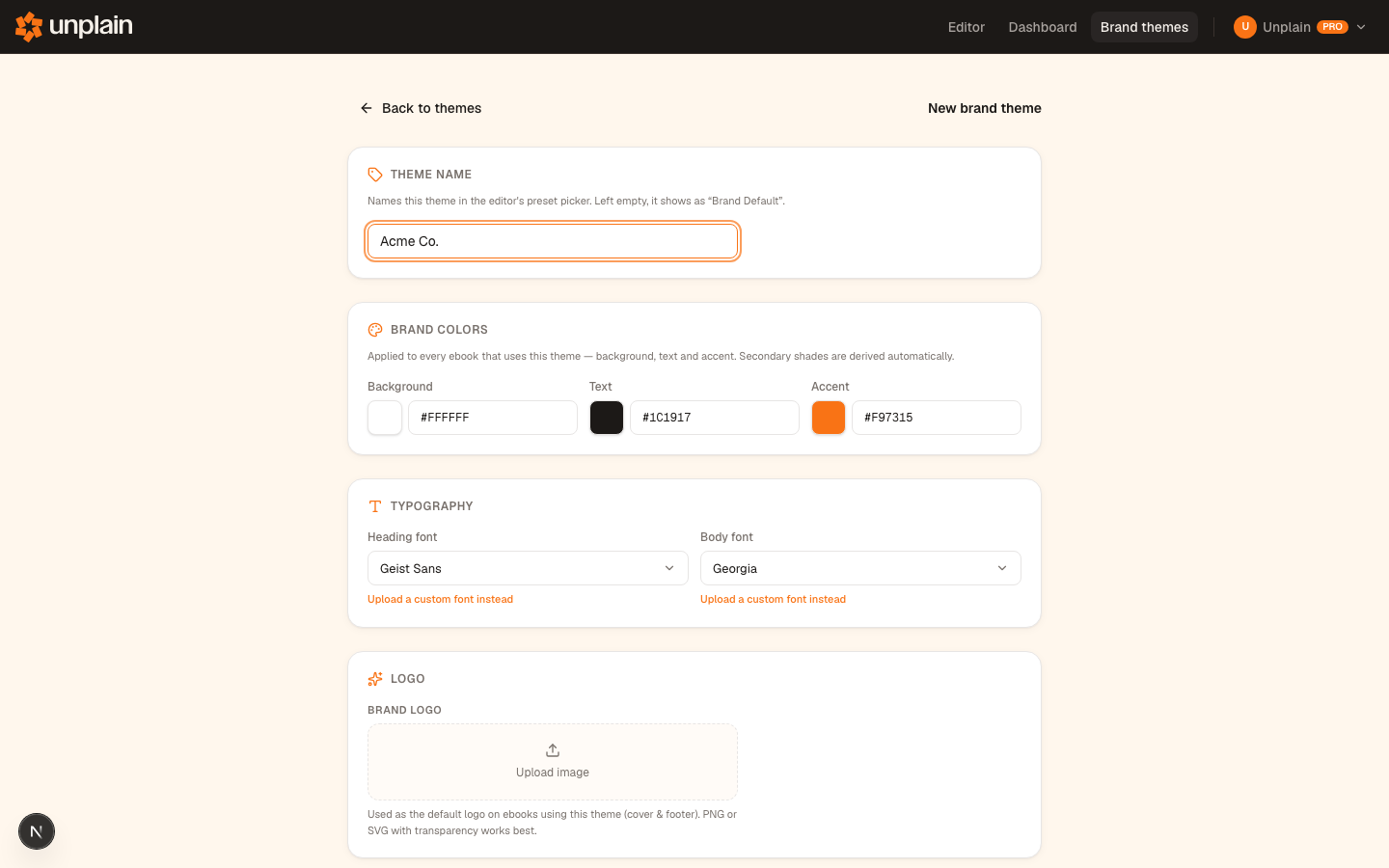Click the PRO badge in the header
Image resolution: width=1389 pixels, height=868 pixels.
[1333, 27]
